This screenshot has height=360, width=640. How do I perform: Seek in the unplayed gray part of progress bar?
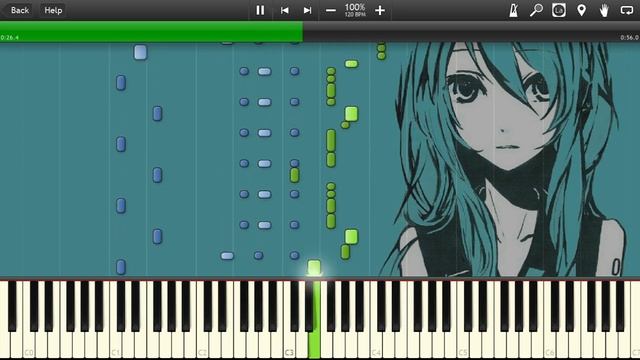tap(471, 31)
